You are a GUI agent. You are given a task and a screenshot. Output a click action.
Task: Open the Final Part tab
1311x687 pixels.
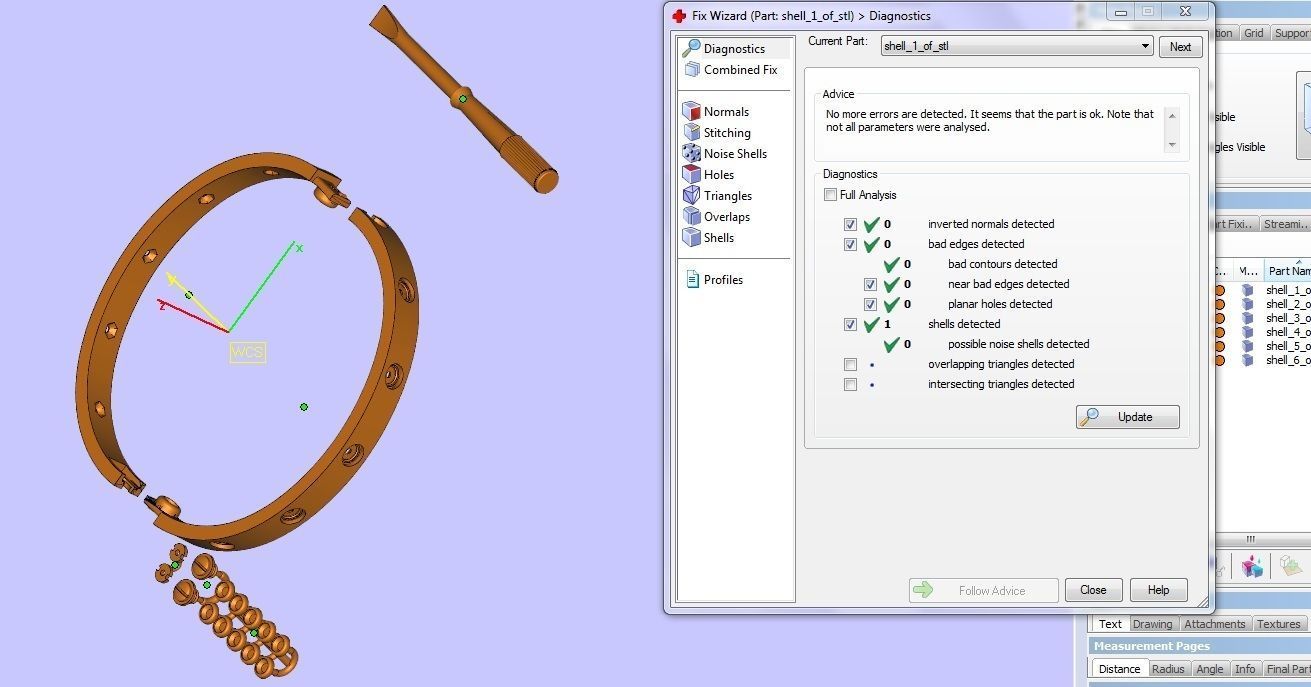tap(1287, 669)
